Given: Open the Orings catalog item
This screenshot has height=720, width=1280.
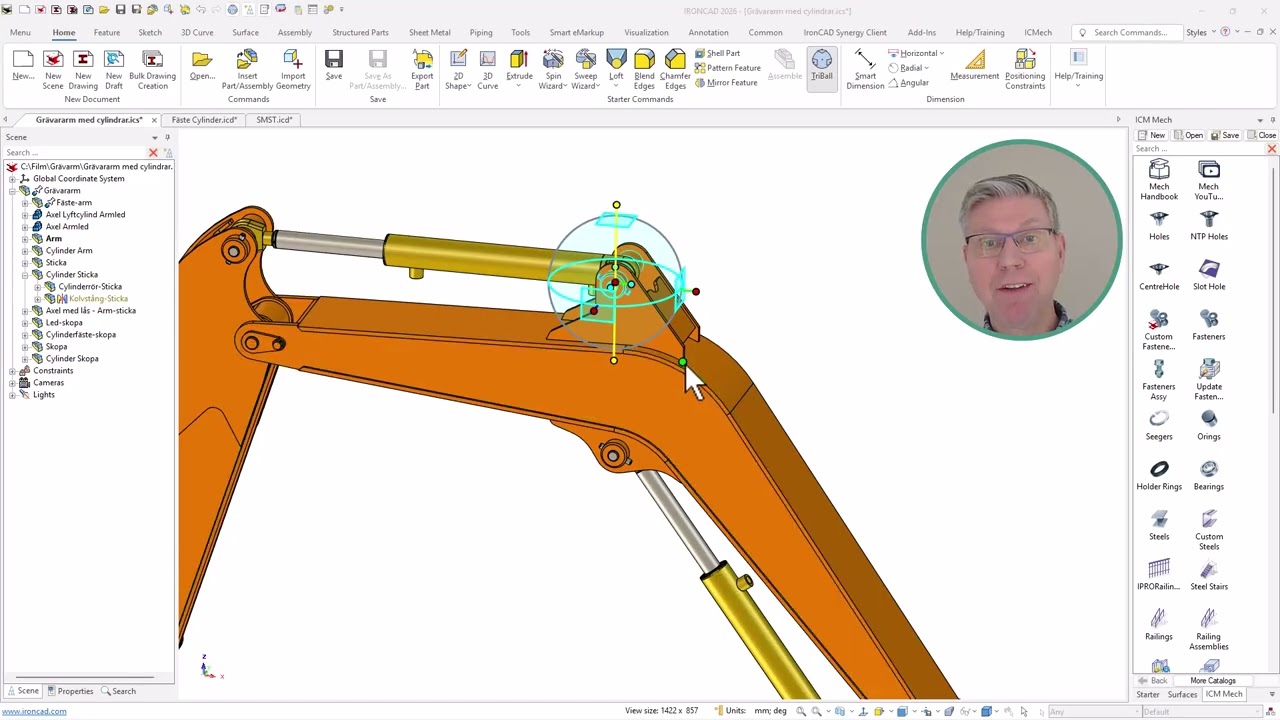Looking at the screenshot, I should pos(1209,425).
